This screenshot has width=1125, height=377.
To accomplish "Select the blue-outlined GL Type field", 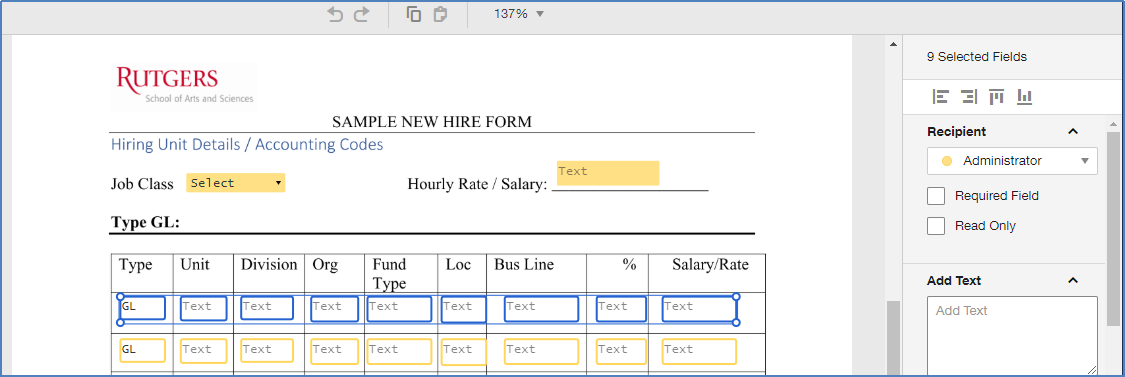I will (142, 308).
